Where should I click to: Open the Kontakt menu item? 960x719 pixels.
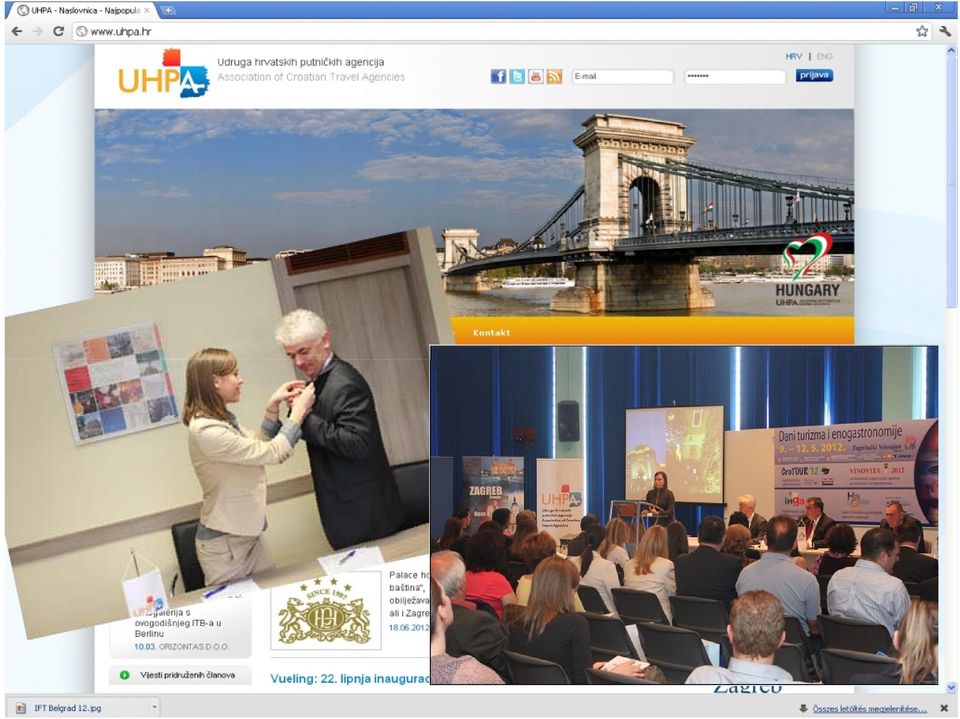coord(491,333)
